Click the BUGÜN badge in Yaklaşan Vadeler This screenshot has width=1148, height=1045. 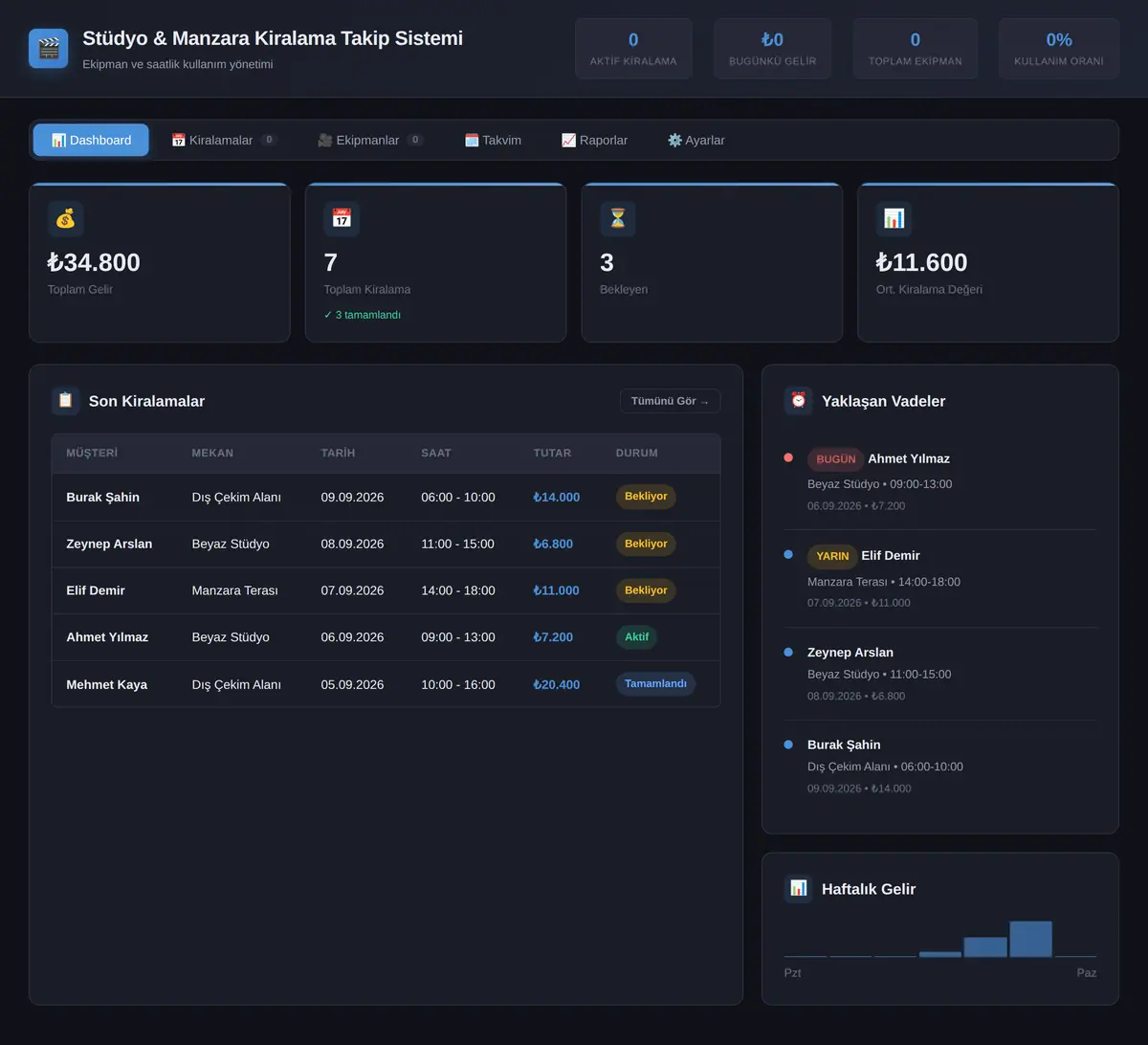click(835, 459)
